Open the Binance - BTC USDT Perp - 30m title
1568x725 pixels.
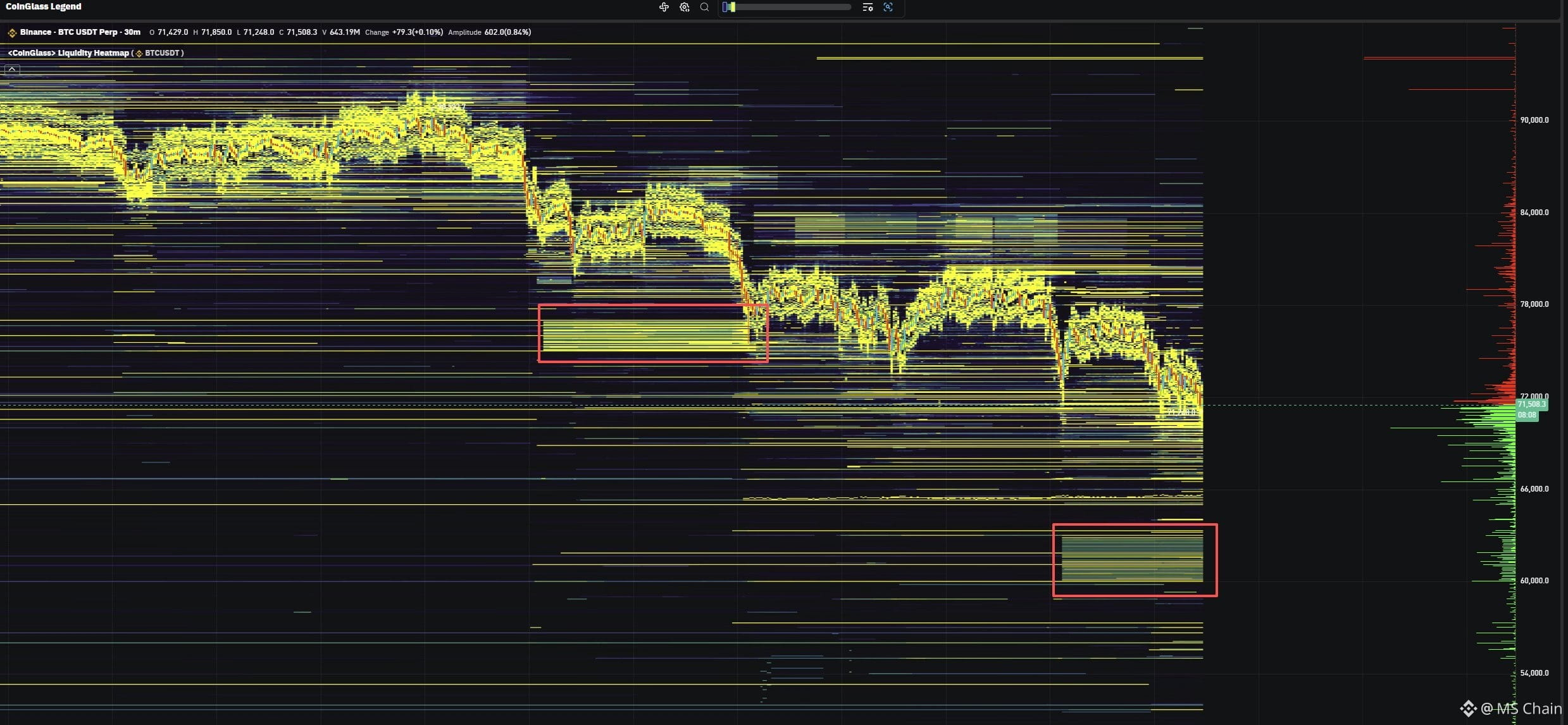(x=80, y=32)
